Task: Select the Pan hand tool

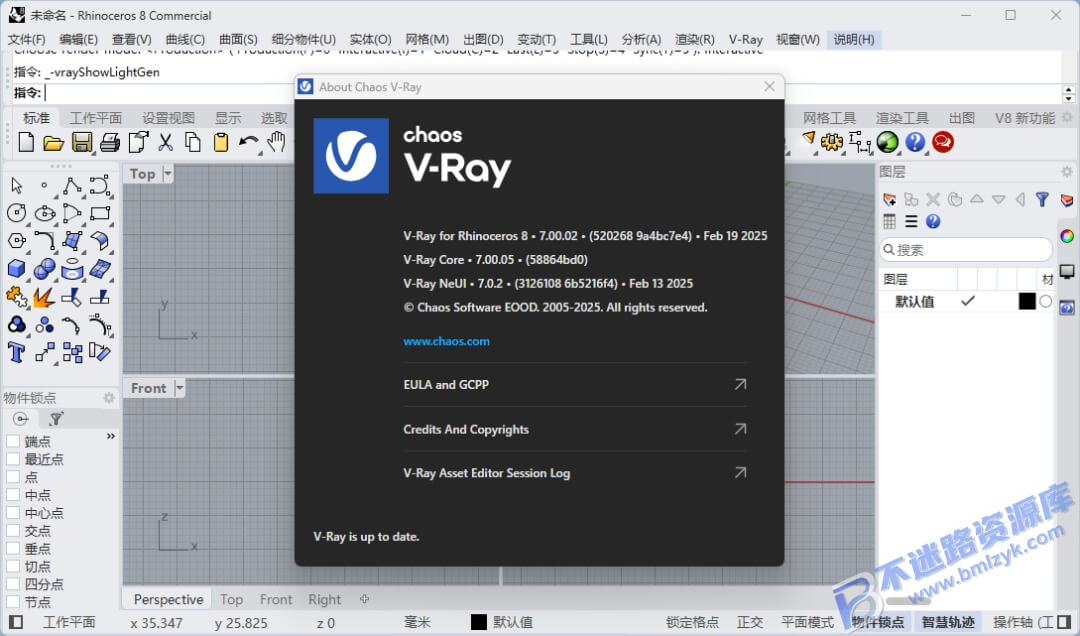Action: click(x=276, y=142)
